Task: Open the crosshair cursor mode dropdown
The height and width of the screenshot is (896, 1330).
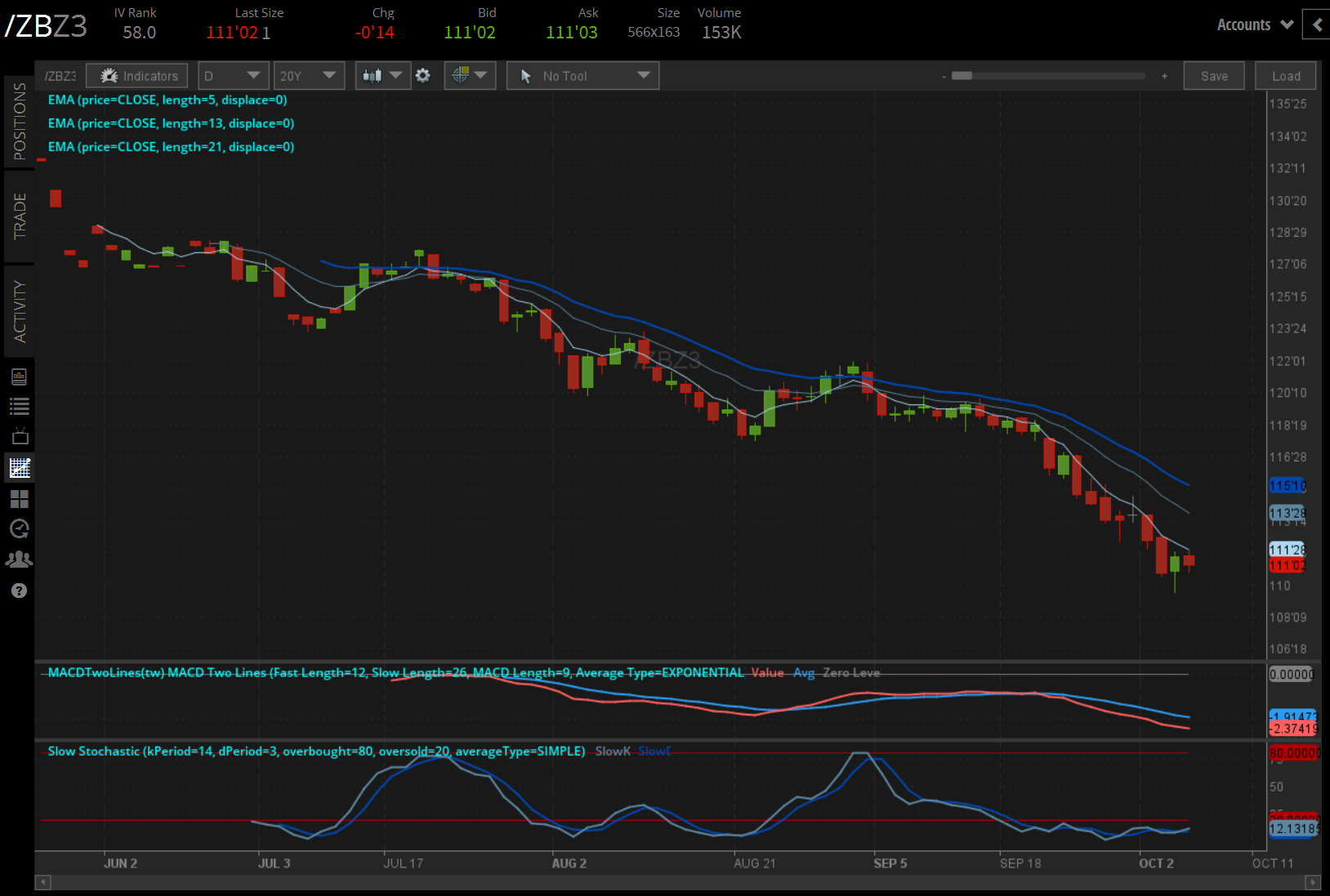Action: pyautogui.click(x=470, y=76)
